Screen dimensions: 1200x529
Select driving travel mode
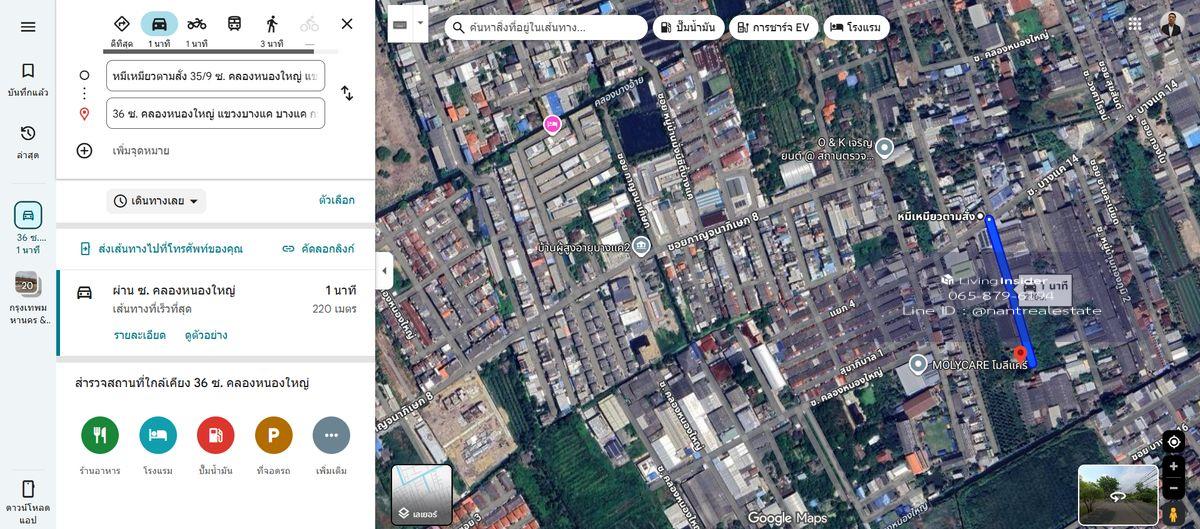pyautogui.click(x=159, y=25)
